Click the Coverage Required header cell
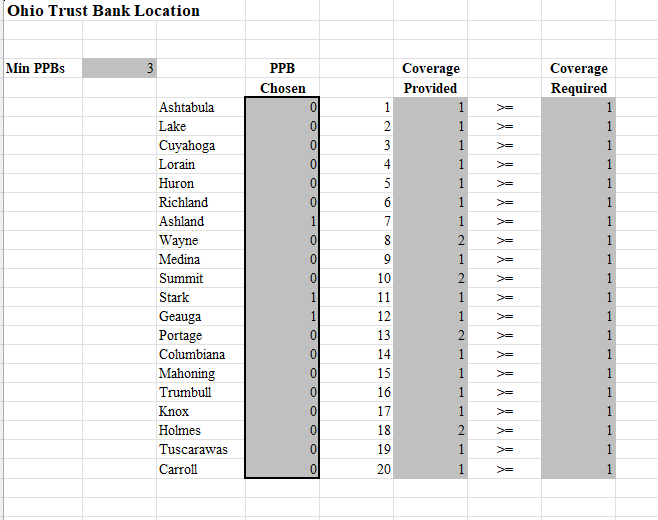Screen dimensions: 658x520 [579, 78]
